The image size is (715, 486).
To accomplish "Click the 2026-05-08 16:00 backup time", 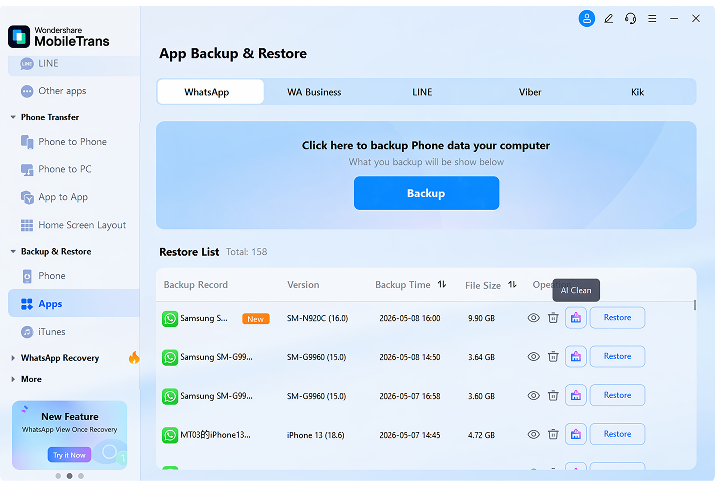I will 410,318.
